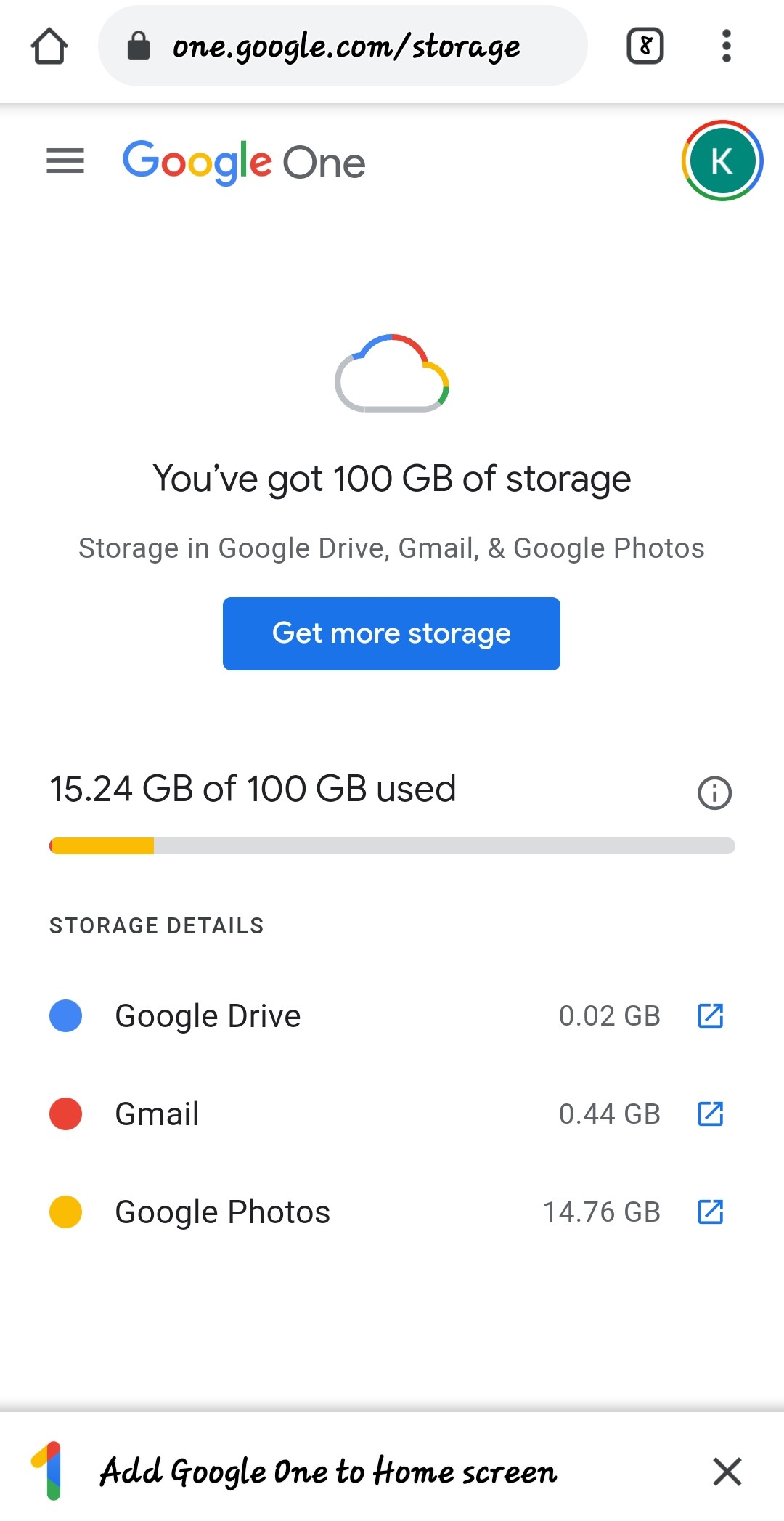
Task: Tap Add Google One to Home screen
Action: pos(328,1472)
